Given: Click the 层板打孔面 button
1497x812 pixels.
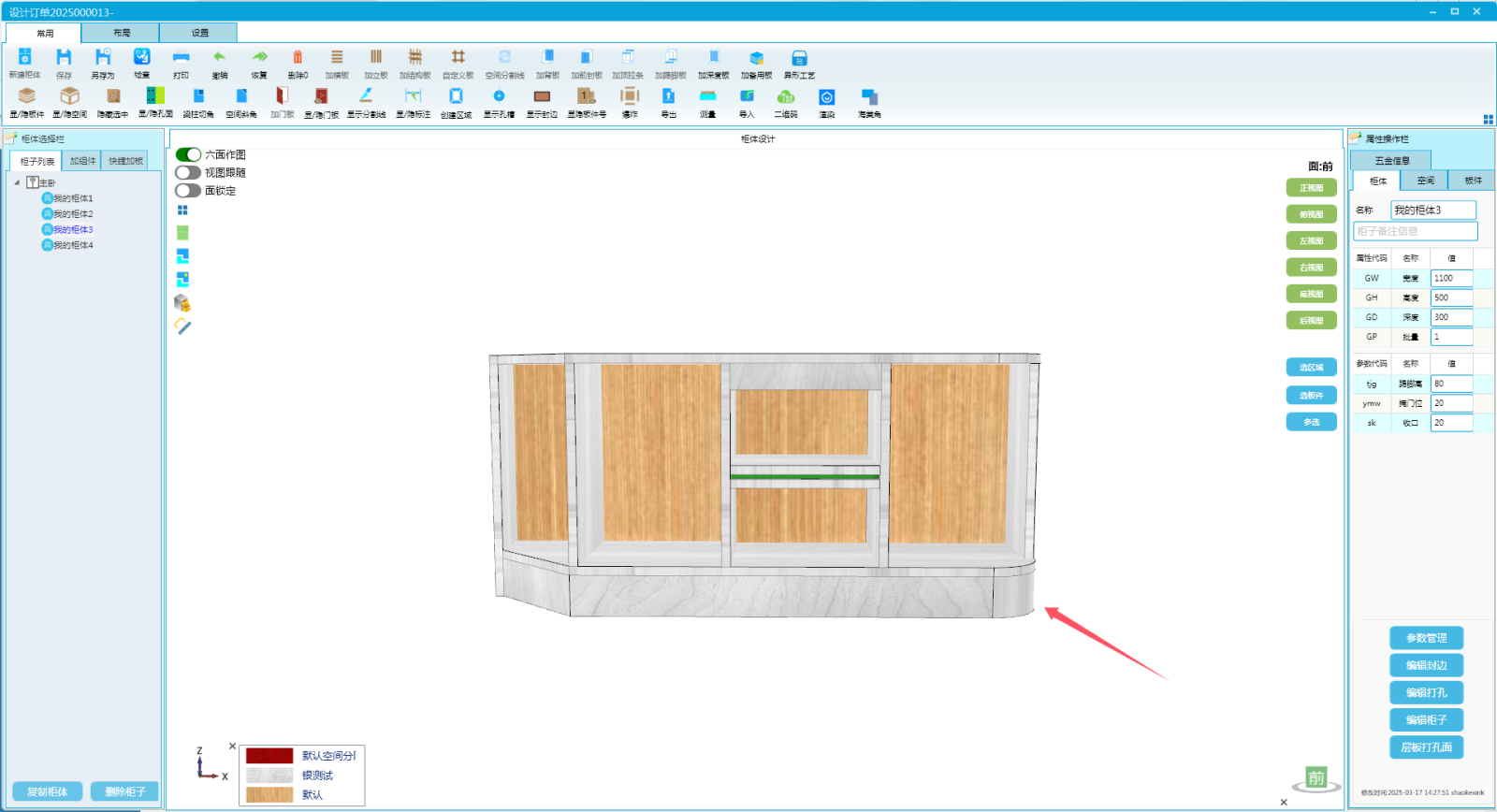Looking at the screenshot, I should click(x=1426, y=747).
